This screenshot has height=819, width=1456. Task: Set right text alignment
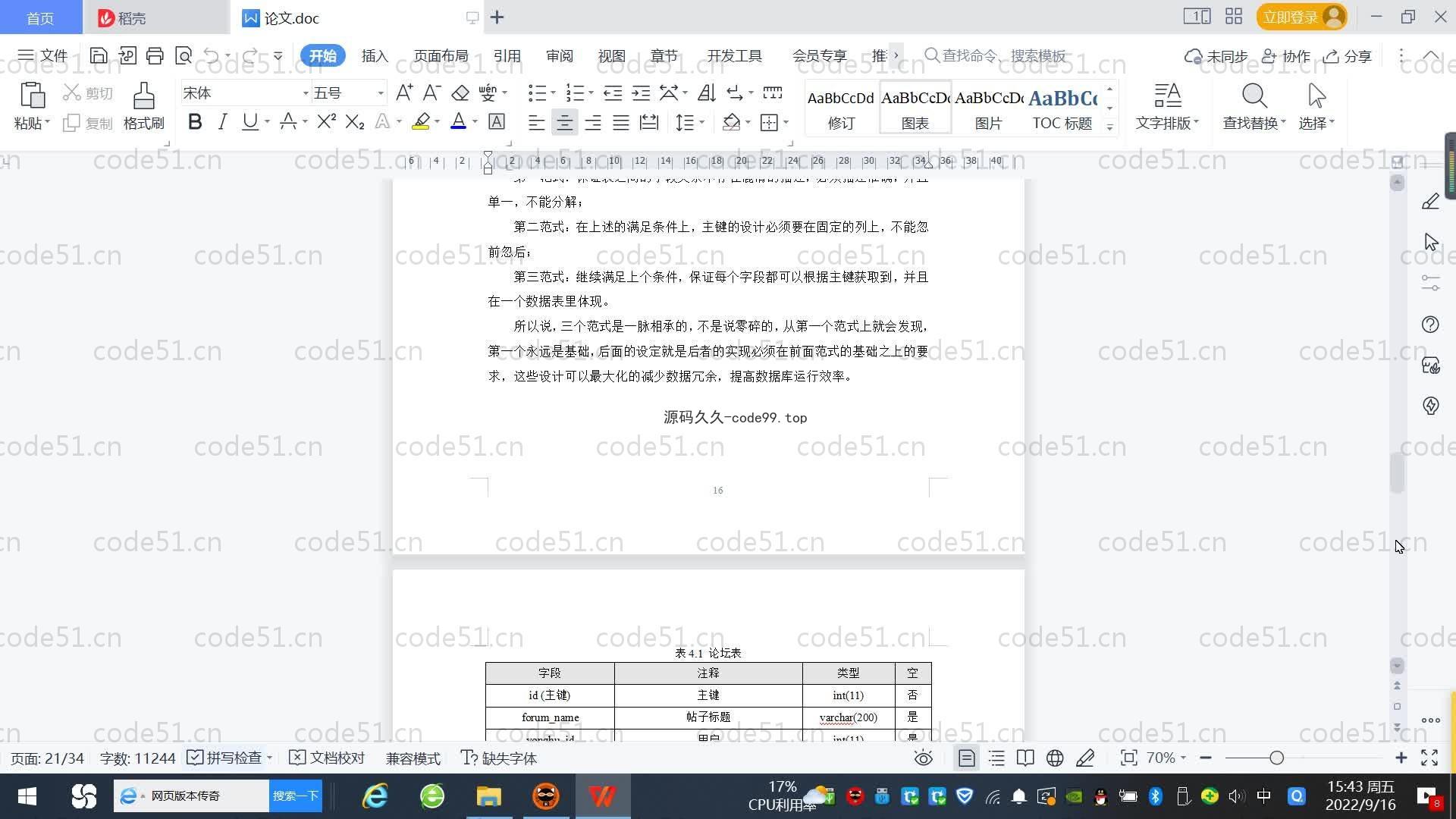point(592,122)
